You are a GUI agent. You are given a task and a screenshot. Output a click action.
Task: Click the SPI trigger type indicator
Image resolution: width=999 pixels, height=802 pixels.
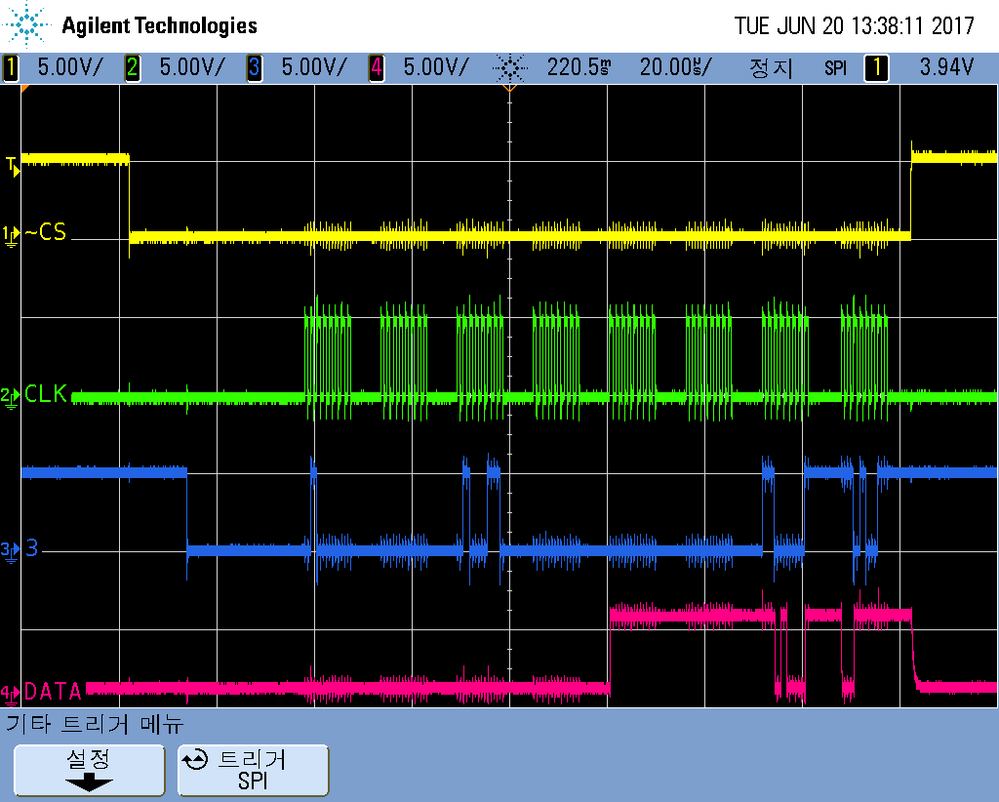835,68
